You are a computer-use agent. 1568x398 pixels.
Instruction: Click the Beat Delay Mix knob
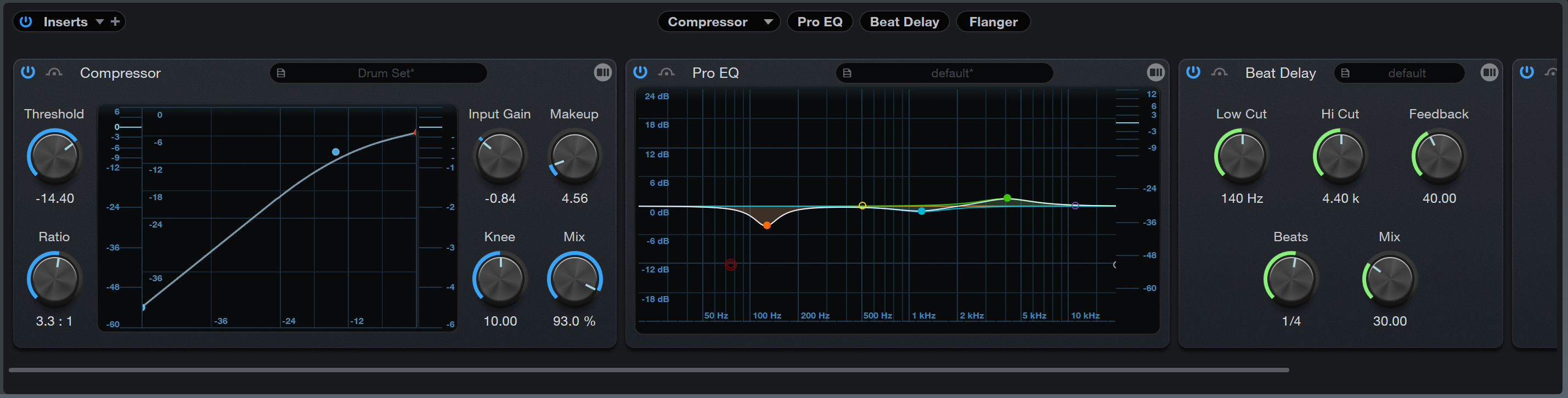point(1389,278)
